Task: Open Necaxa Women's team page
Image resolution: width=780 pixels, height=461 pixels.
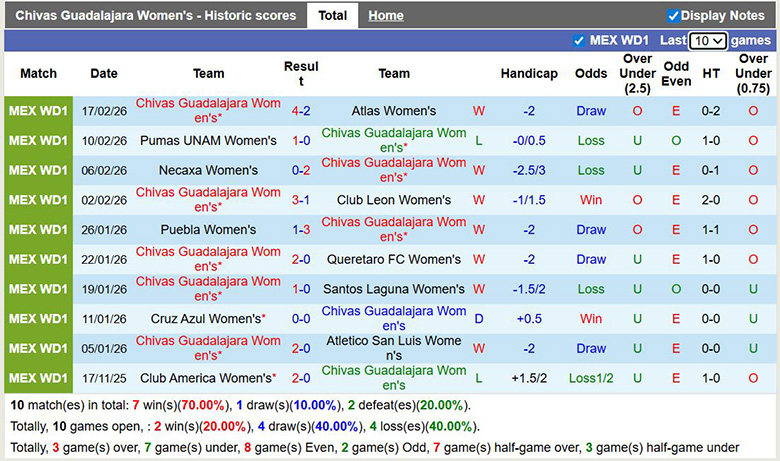Action: [x=208, y=170]
